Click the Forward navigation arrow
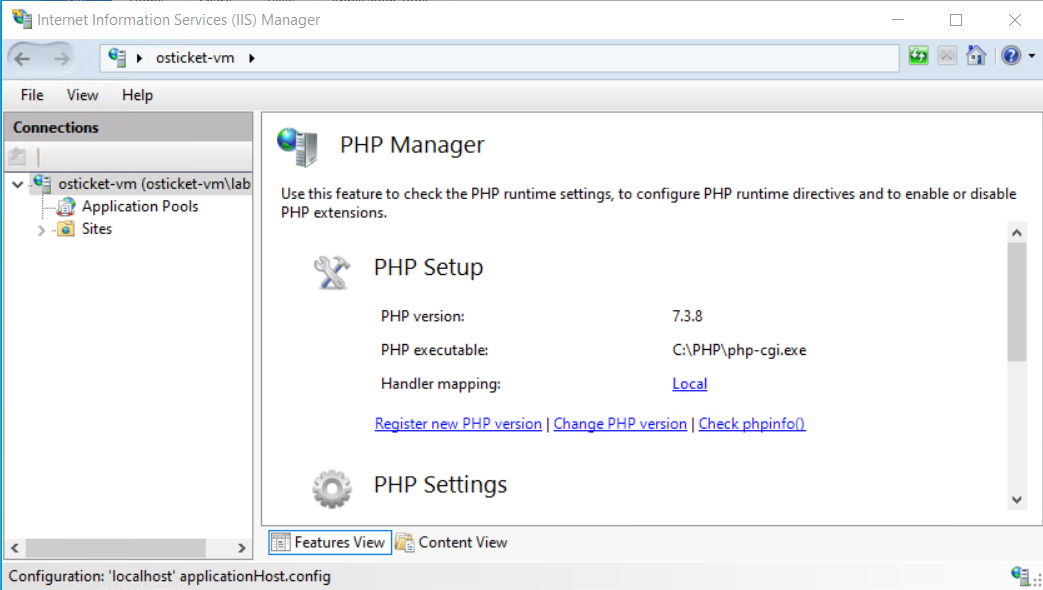The height and width of the screenshot is (590, 1043). point(61,59)
